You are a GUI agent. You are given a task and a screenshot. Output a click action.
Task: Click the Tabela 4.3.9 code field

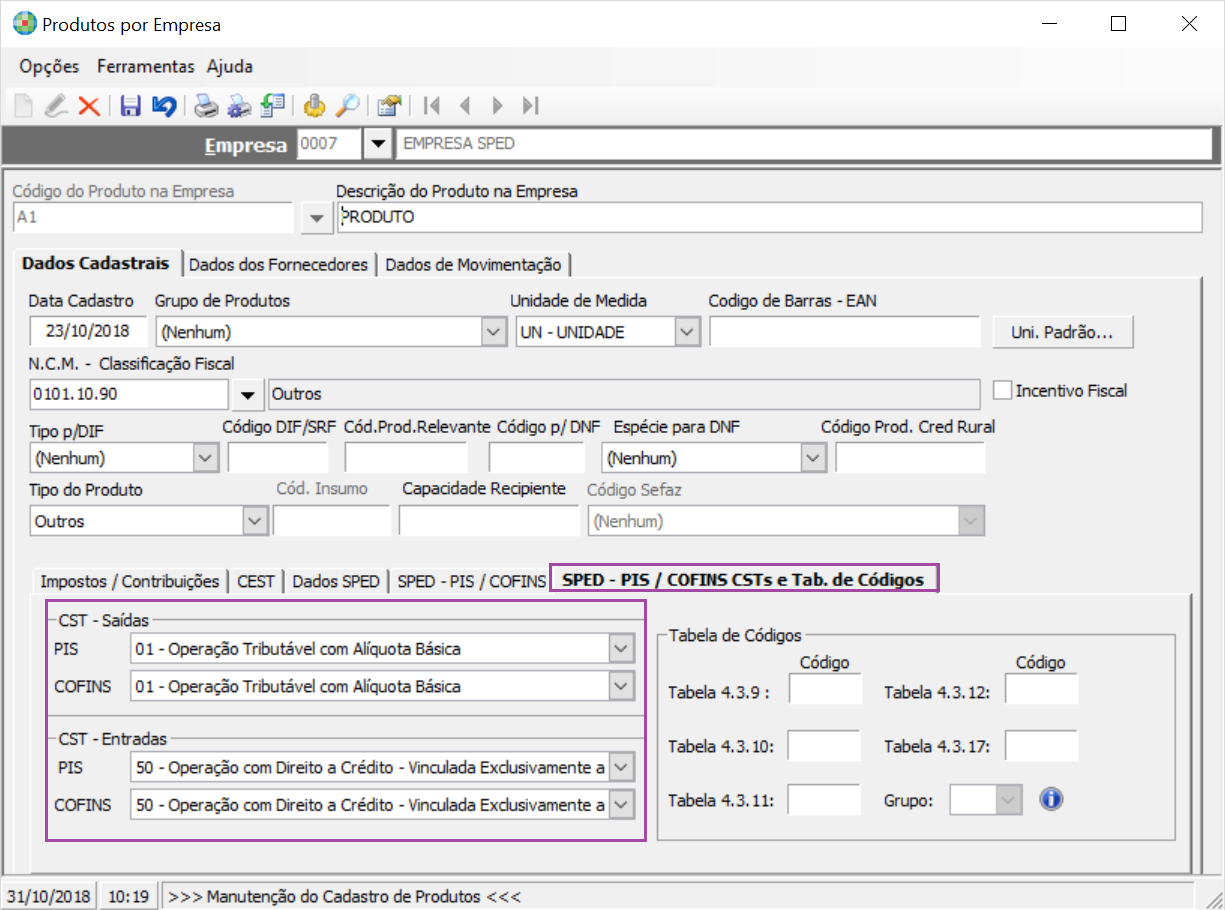point(825,690)
